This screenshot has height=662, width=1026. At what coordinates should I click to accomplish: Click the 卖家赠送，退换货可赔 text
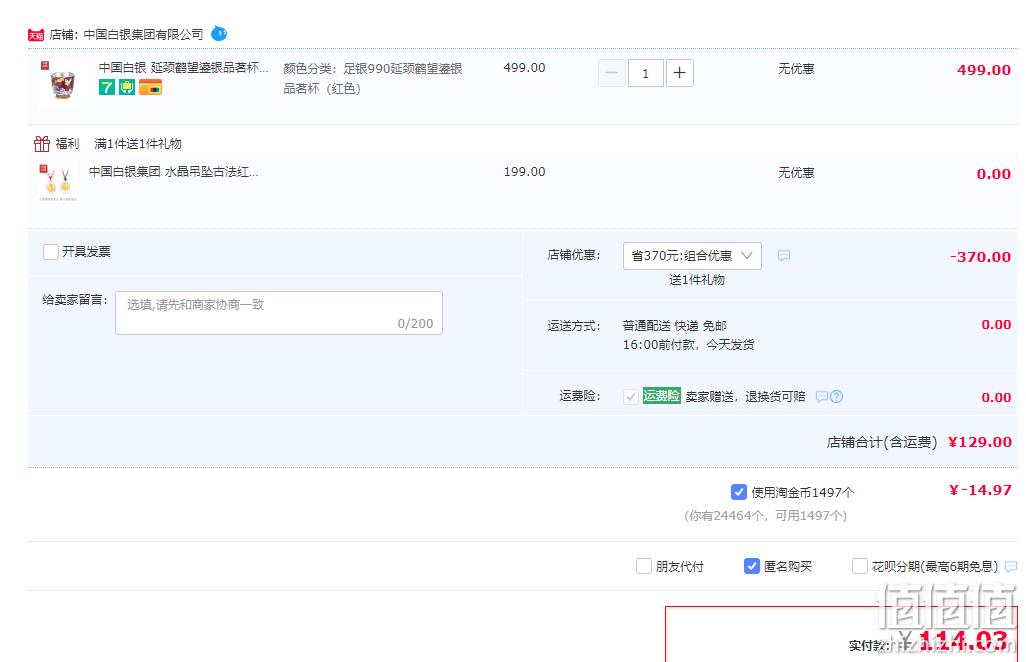pyautogui.click(x=745, y=396)
